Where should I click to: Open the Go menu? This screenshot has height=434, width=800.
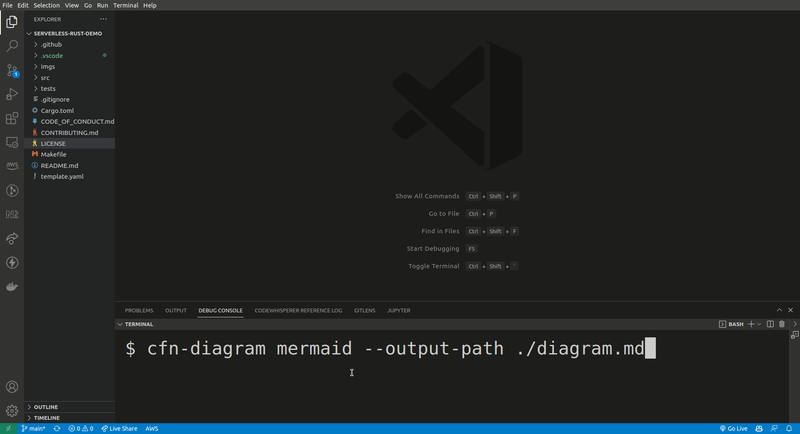pos(88,5)
